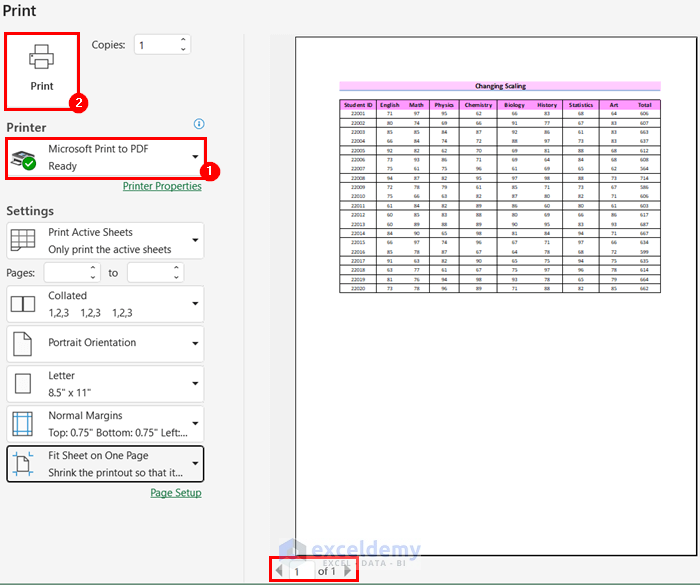The width and height of the screenshot is (700, 585).
Task: Decrement the Pages end value
Action: click(x=176, y=277)
